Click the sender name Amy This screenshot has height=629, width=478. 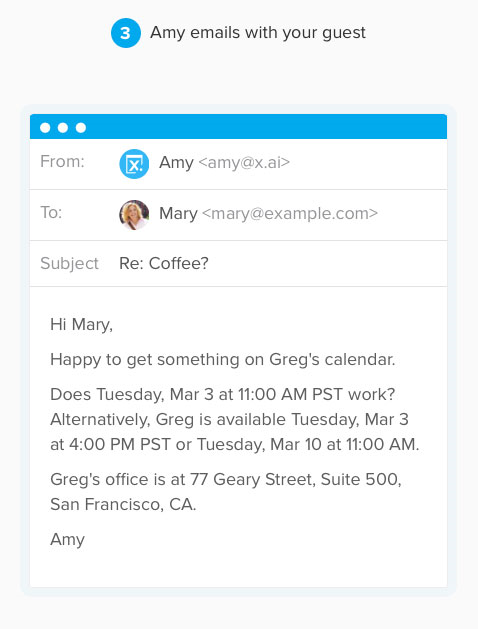click(x=176, y=163)
